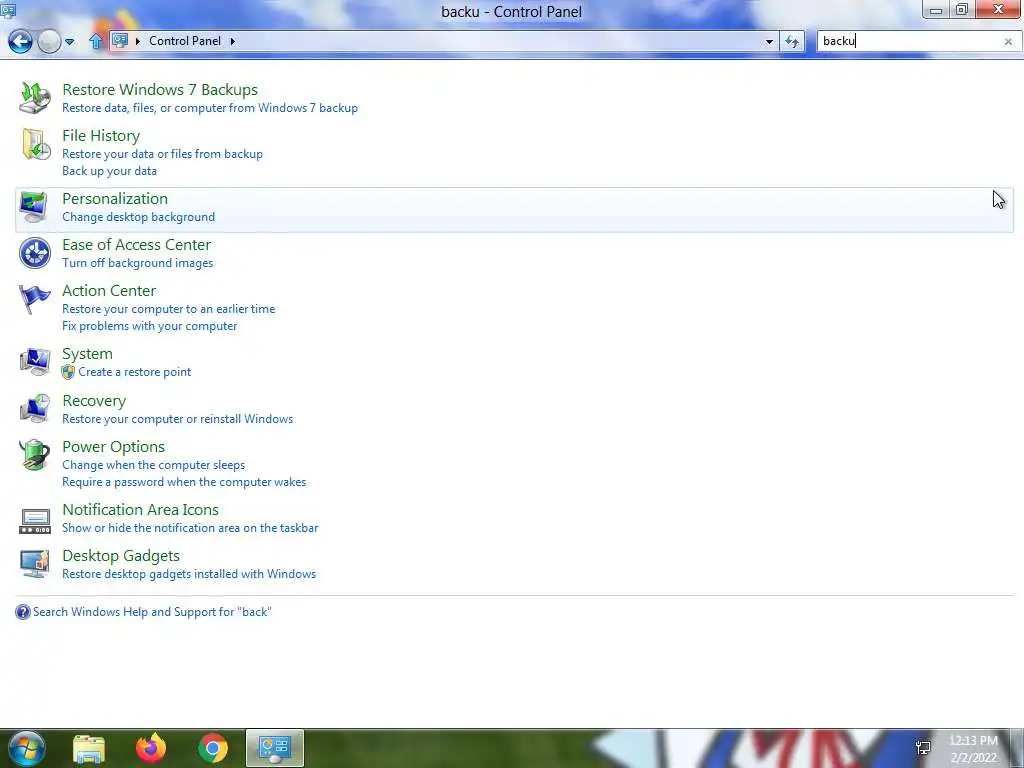1024x768 pixels.
Task: Click the Control Panel breadcrumb
Action: (185, 40)
